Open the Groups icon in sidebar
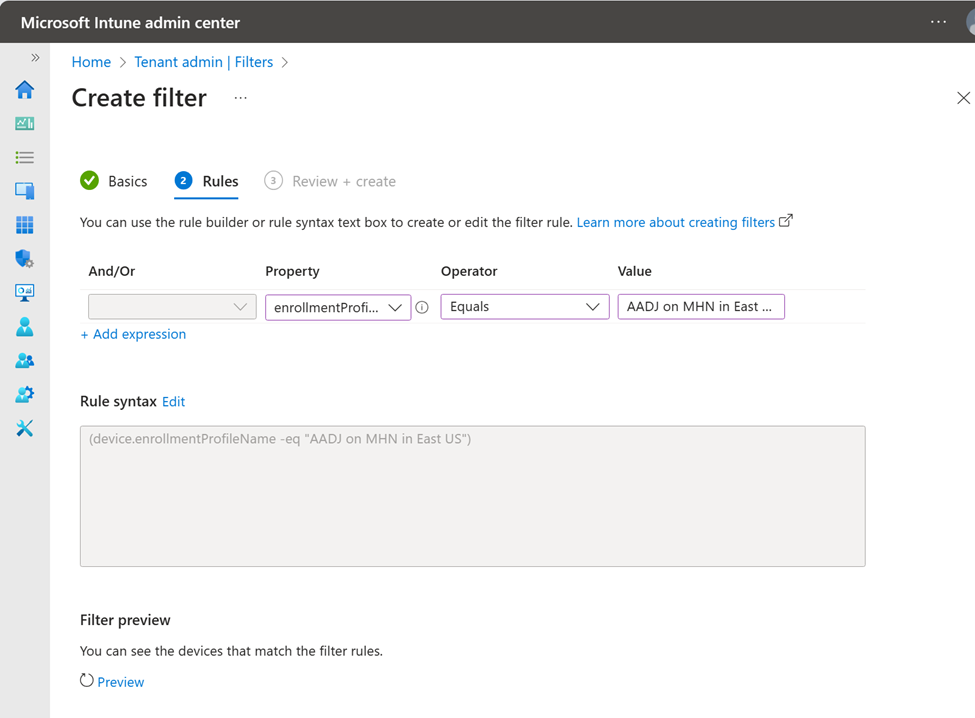The height and width of the screenshot is (718, 975). click(x=25, y=361)
